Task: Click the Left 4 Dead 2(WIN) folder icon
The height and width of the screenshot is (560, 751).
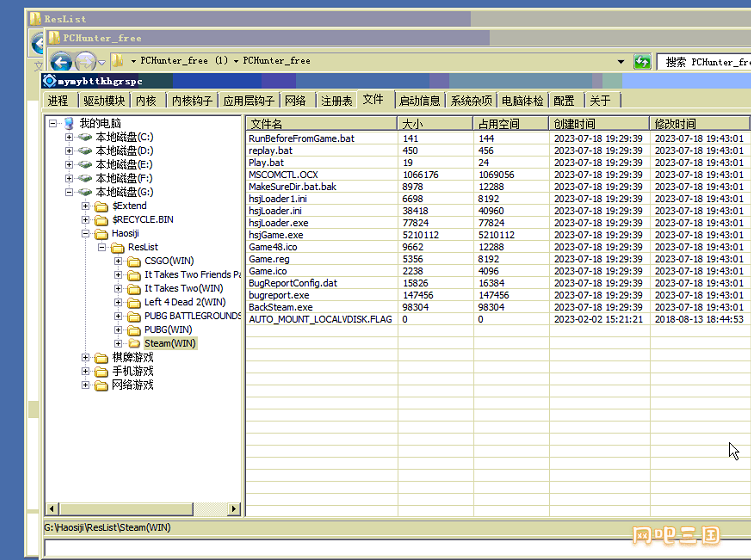Action: (x=134, y=303)
